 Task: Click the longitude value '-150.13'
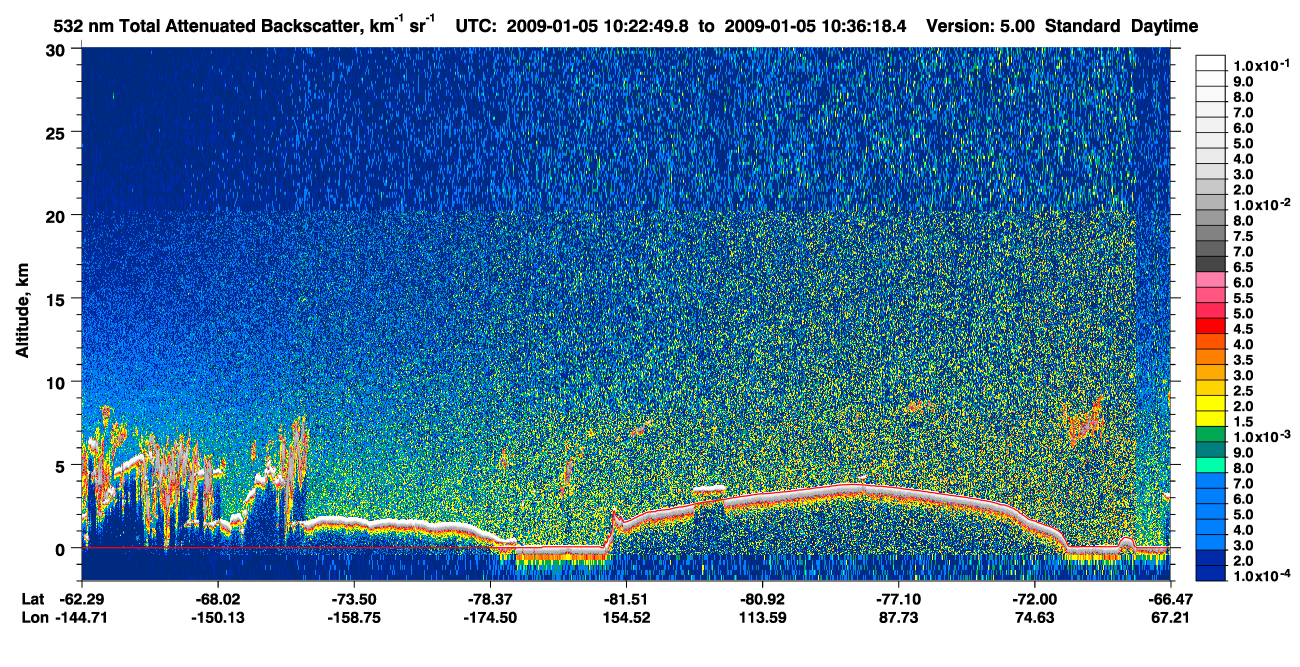click(217, 618)
